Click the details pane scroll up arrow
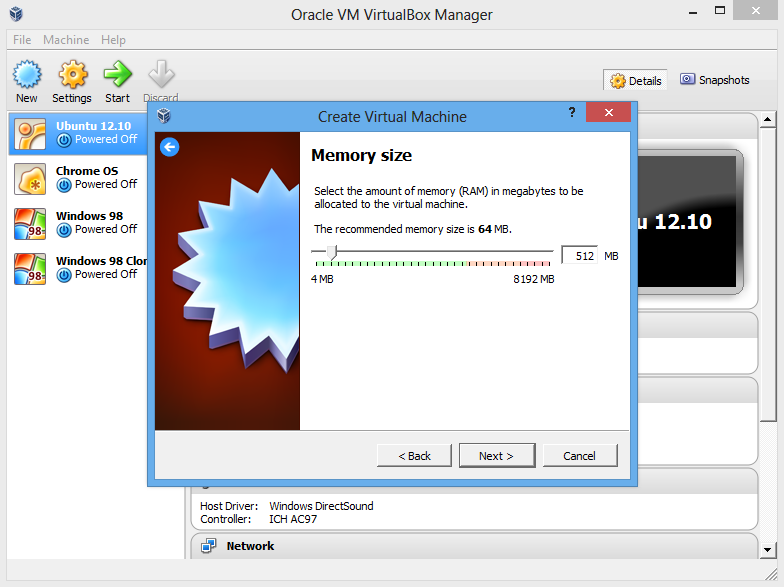Viewport: 784px width, 587px height. coord(767,119)
